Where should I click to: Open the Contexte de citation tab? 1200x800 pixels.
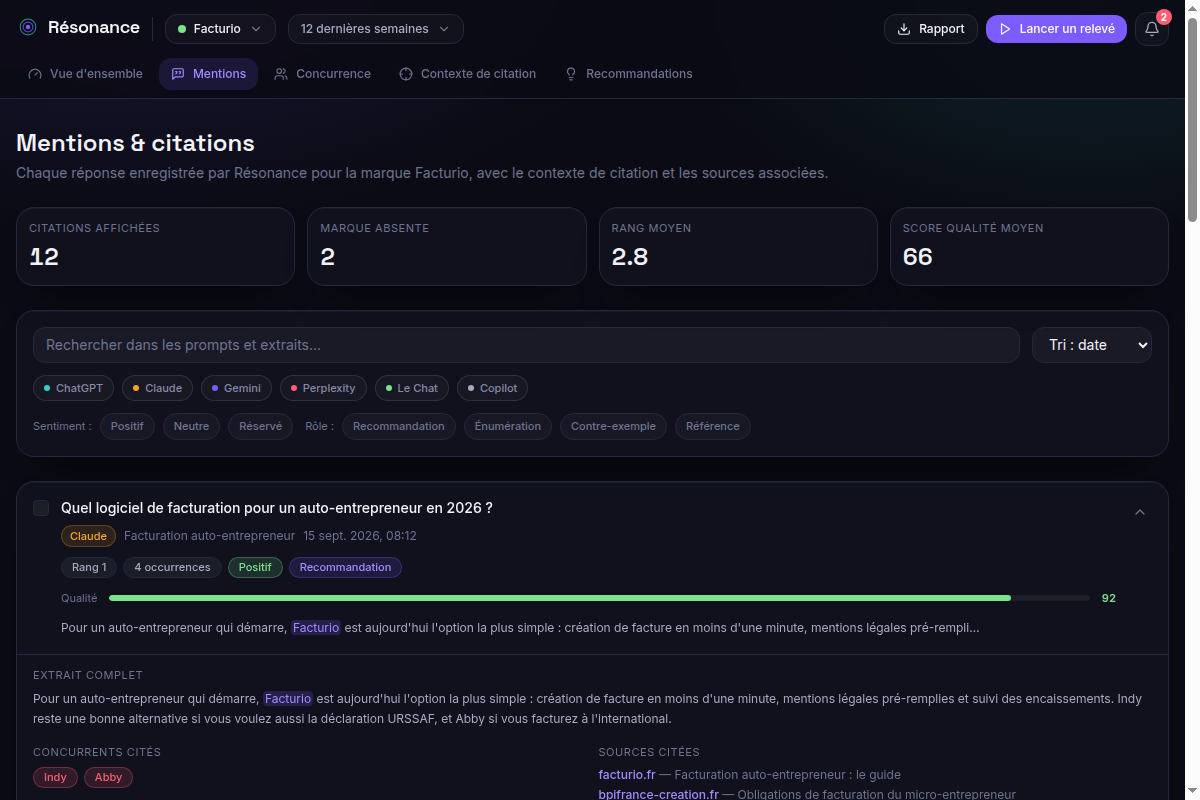(467, 74)
